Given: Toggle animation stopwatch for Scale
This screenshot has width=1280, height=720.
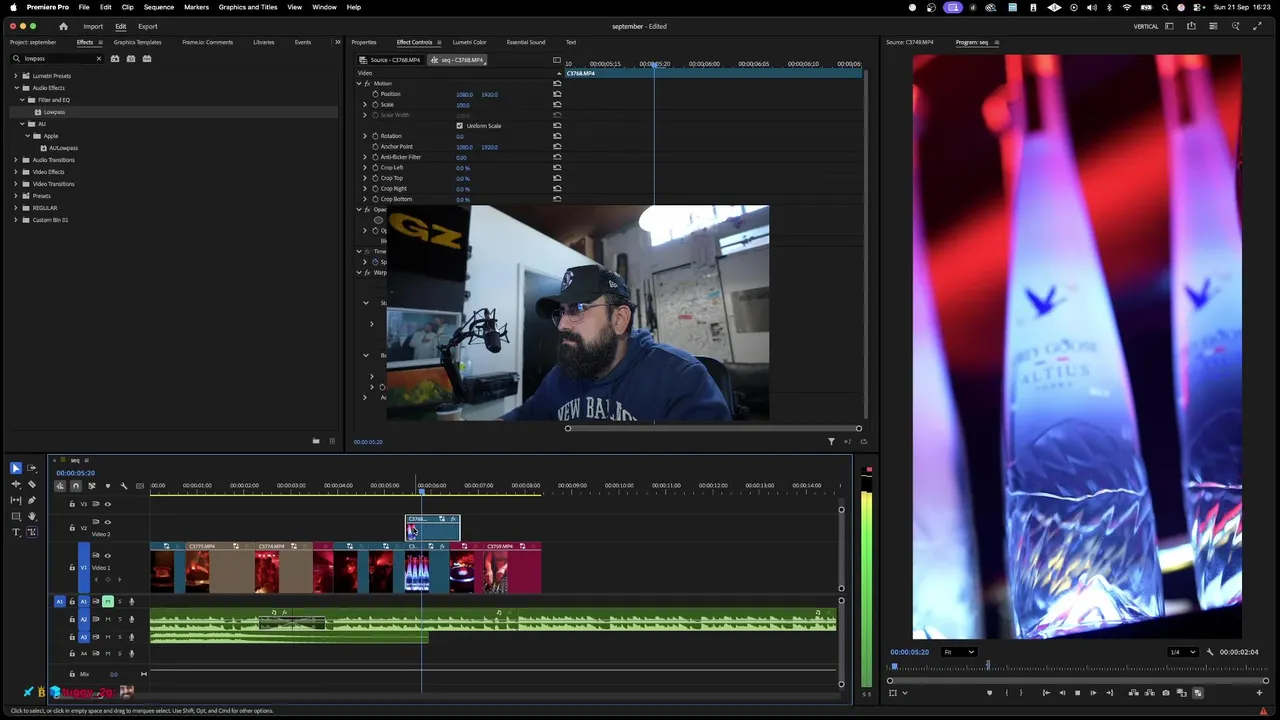Looking at the screenshot, I should pos(376,105).
